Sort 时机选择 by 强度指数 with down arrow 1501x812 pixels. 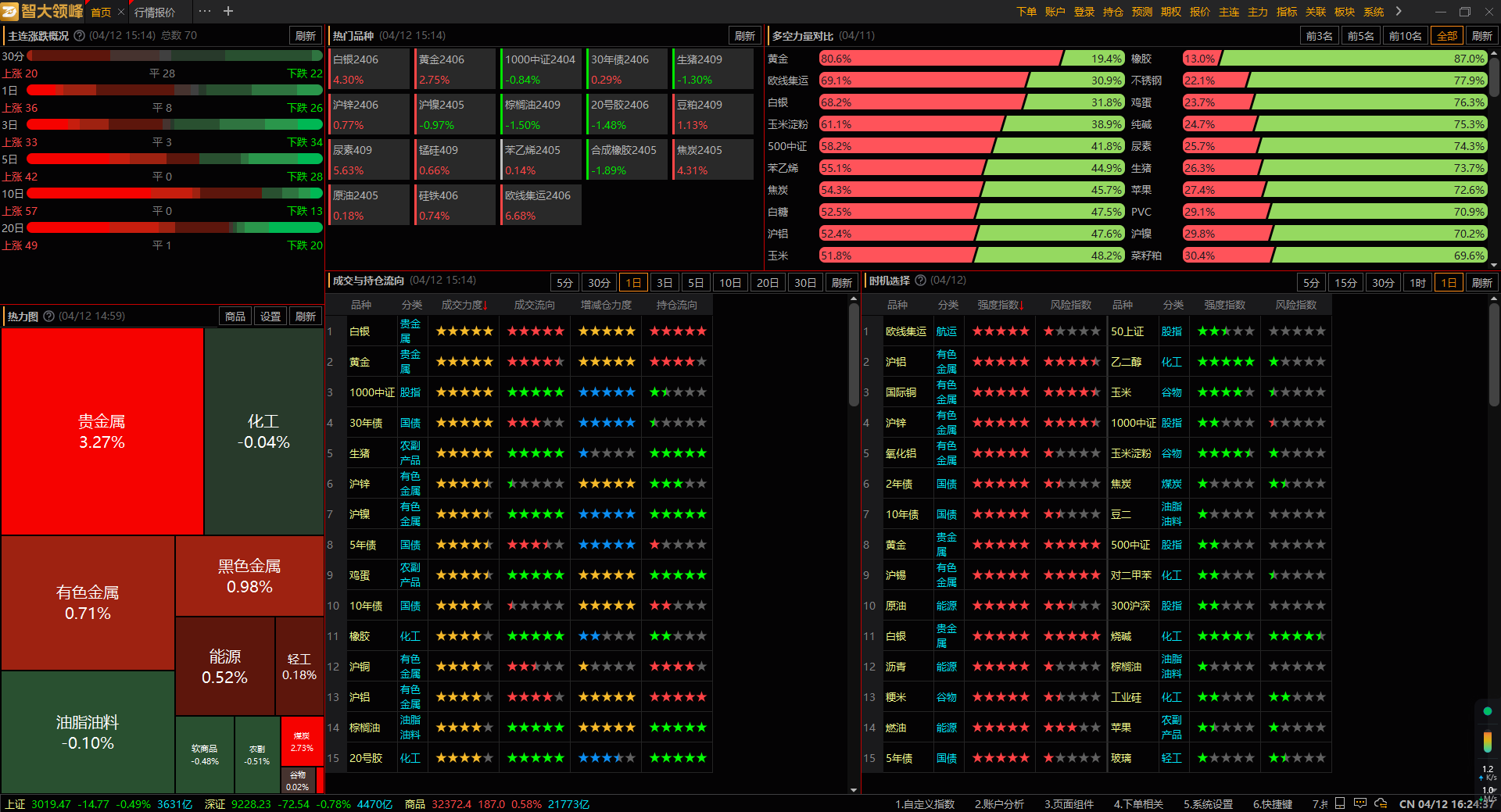point(1000,305)
